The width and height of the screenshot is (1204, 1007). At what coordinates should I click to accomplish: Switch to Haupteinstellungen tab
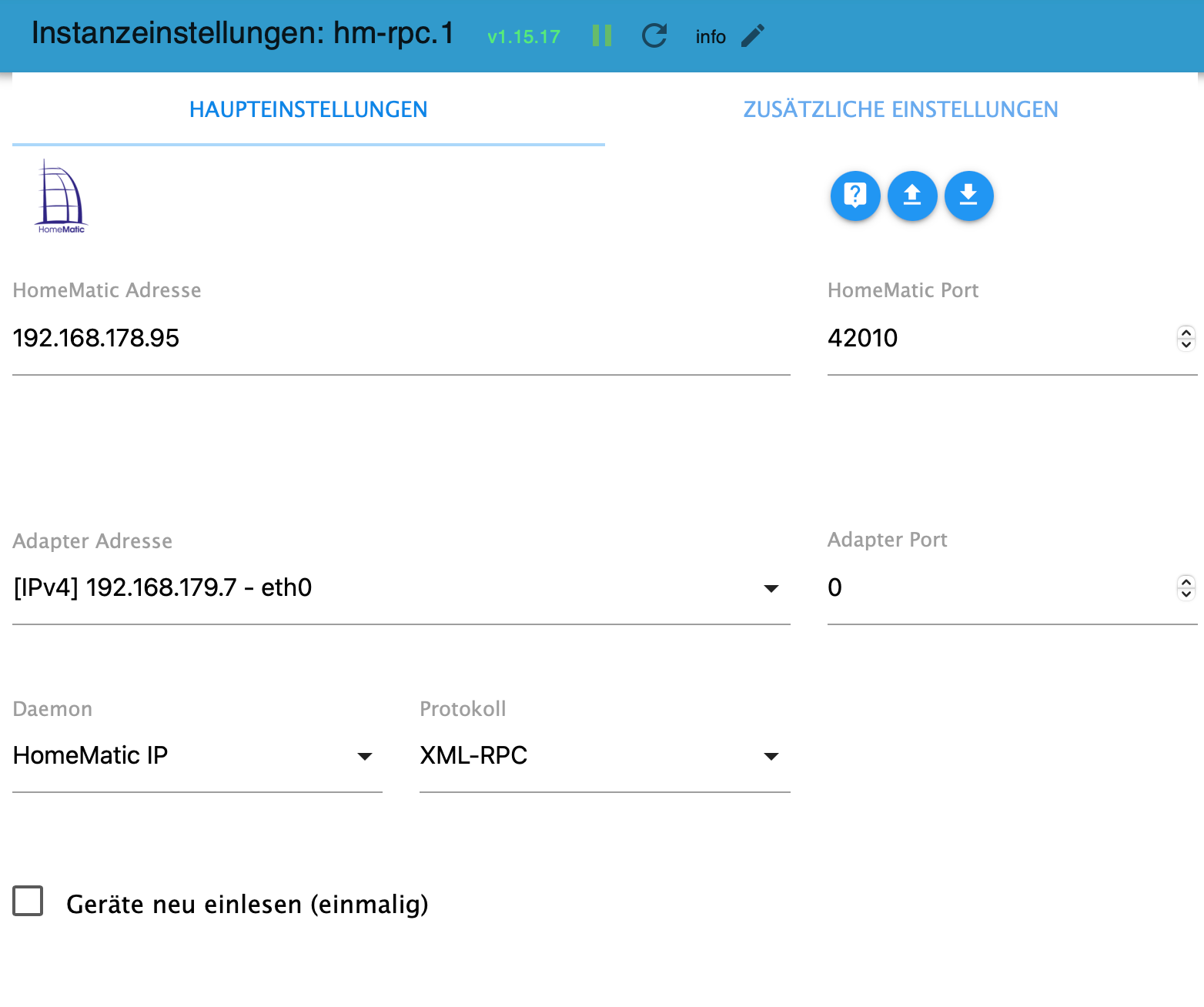pos(308,109)
